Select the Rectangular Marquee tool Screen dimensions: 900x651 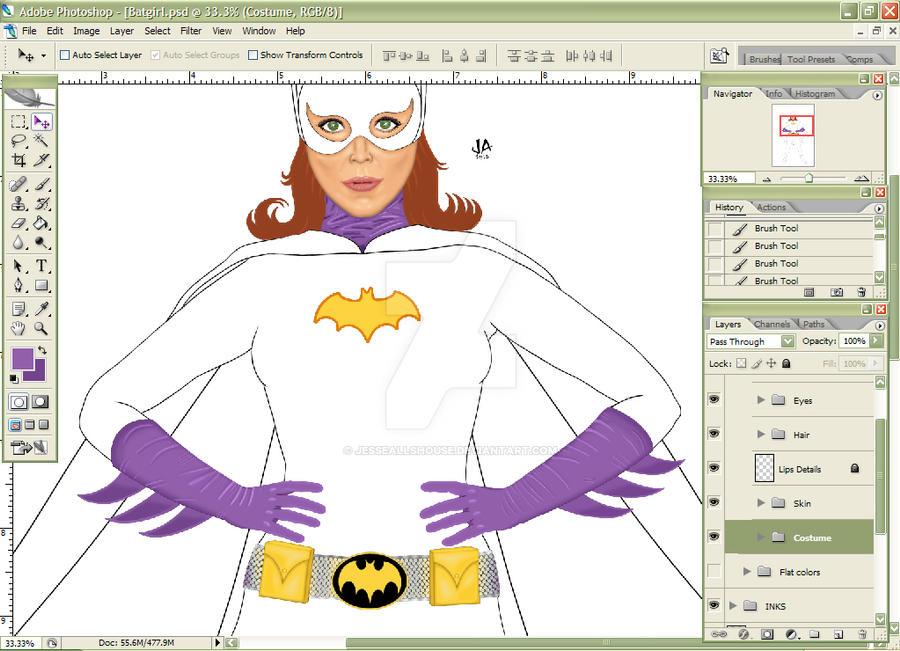(18, 122)
